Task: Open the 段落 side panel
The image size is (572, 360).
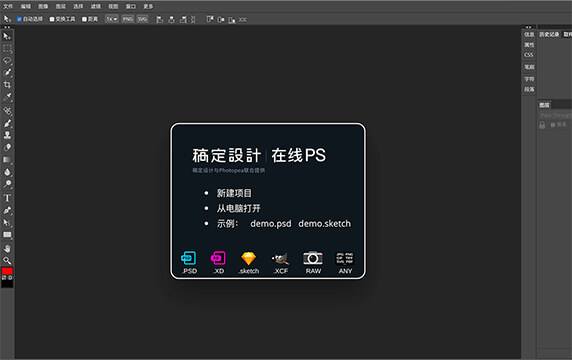Action: tap(529, 89)
